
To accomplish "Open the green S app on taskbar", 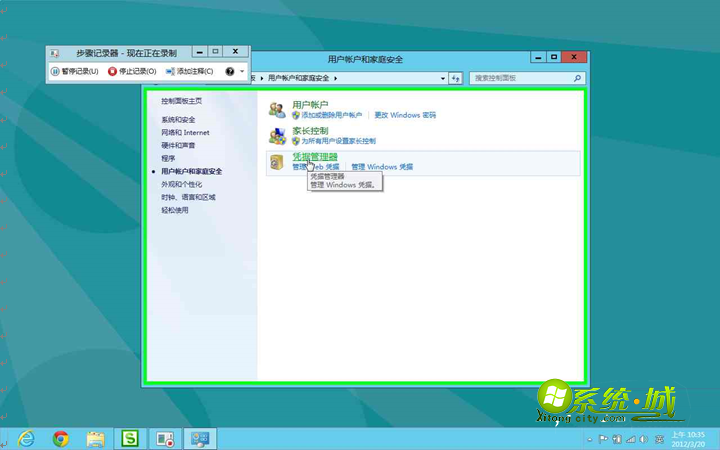I will point(130,439).
